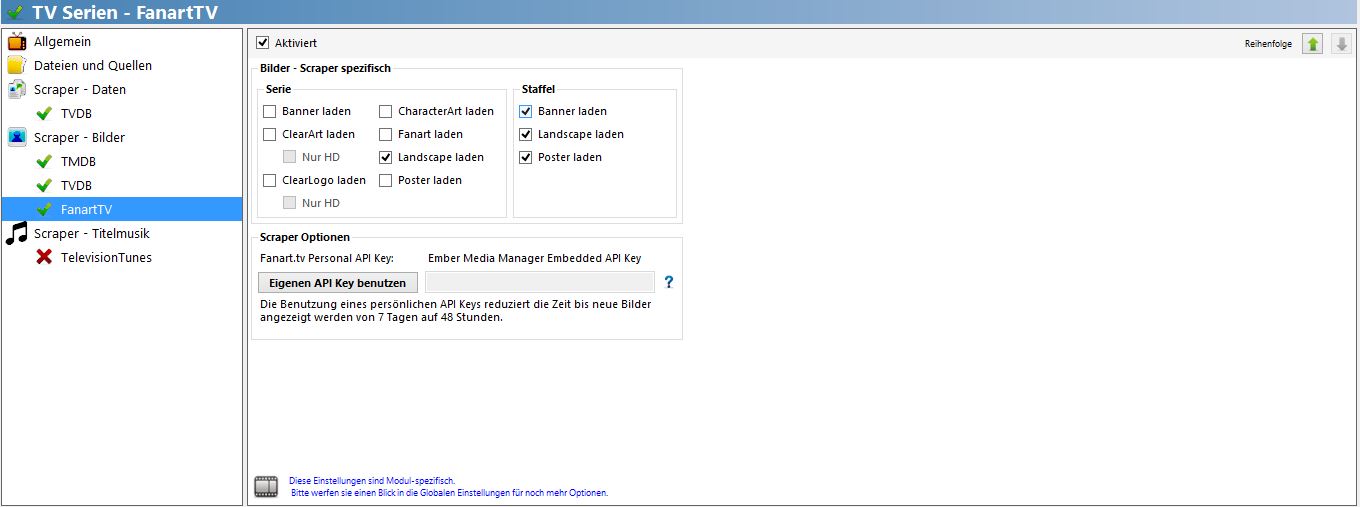Click the green check icon in title bar
Image resolution: width=1360 pixels, height=507 pixels.
tap(15, 13)
